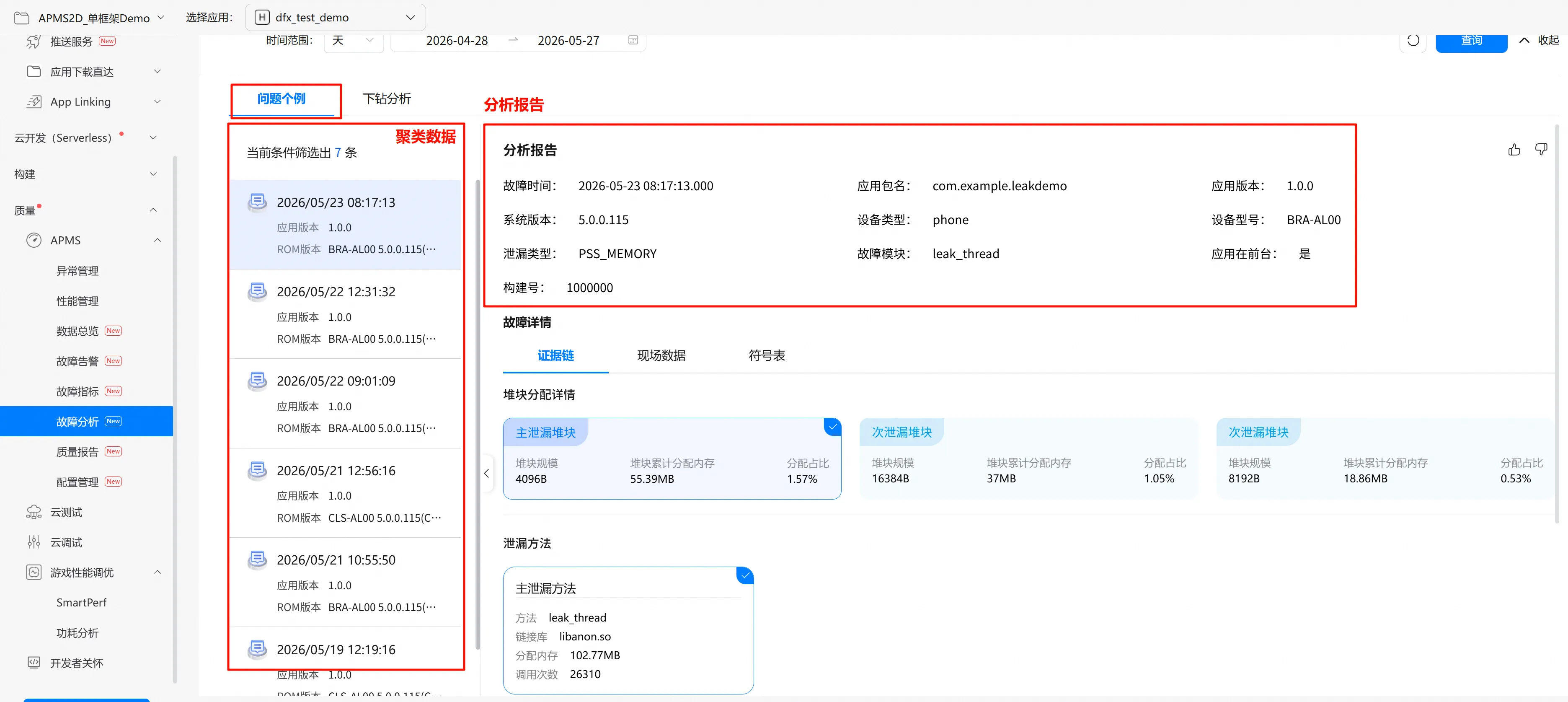Click the developer care icon
This screenshot has width=1568, height=702.
[x=34, y=663]
